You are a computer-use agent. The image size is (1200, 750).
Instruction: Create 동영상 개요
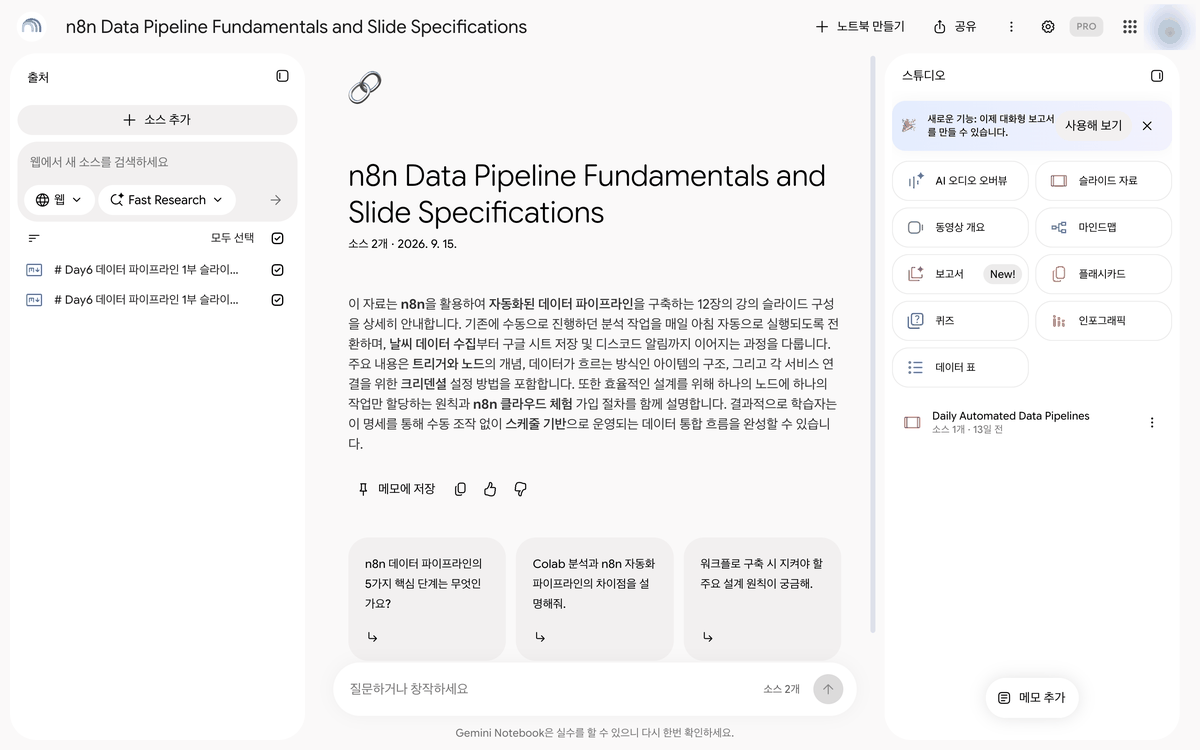tap(960, 227)
